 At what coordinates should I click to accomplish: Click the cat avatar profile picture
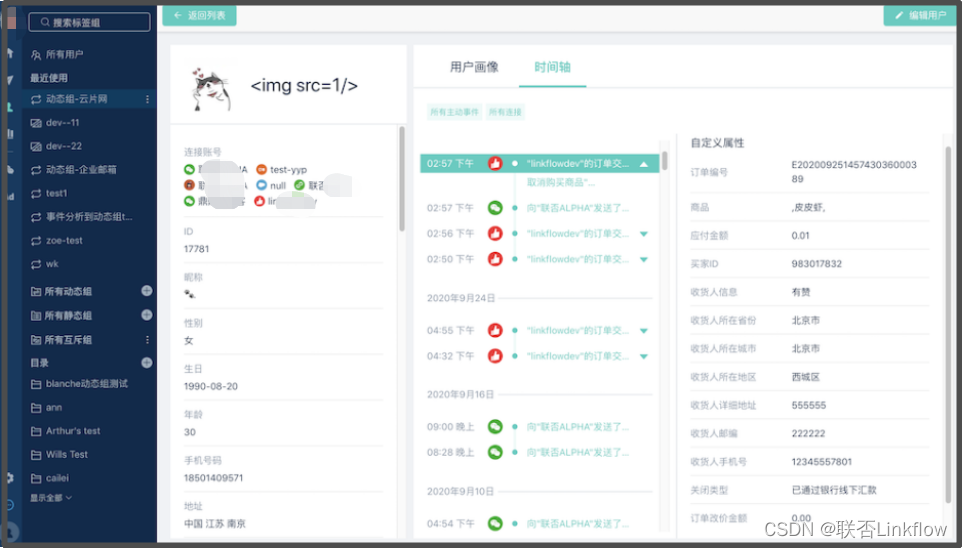coord(211,89)
